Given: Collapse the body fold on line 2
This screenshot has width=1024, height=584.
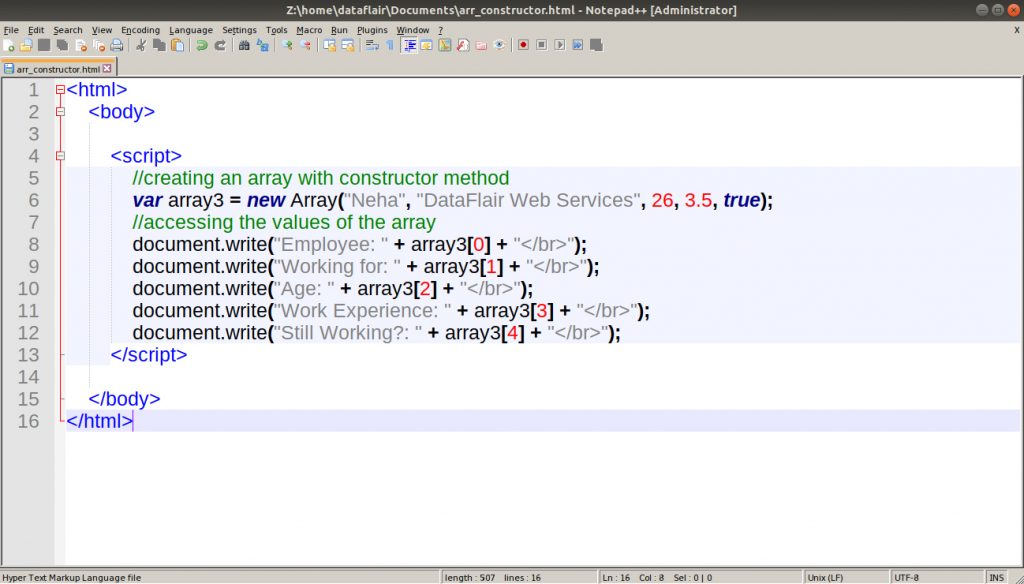Looking at the screenshot, I should pos(60,112).
